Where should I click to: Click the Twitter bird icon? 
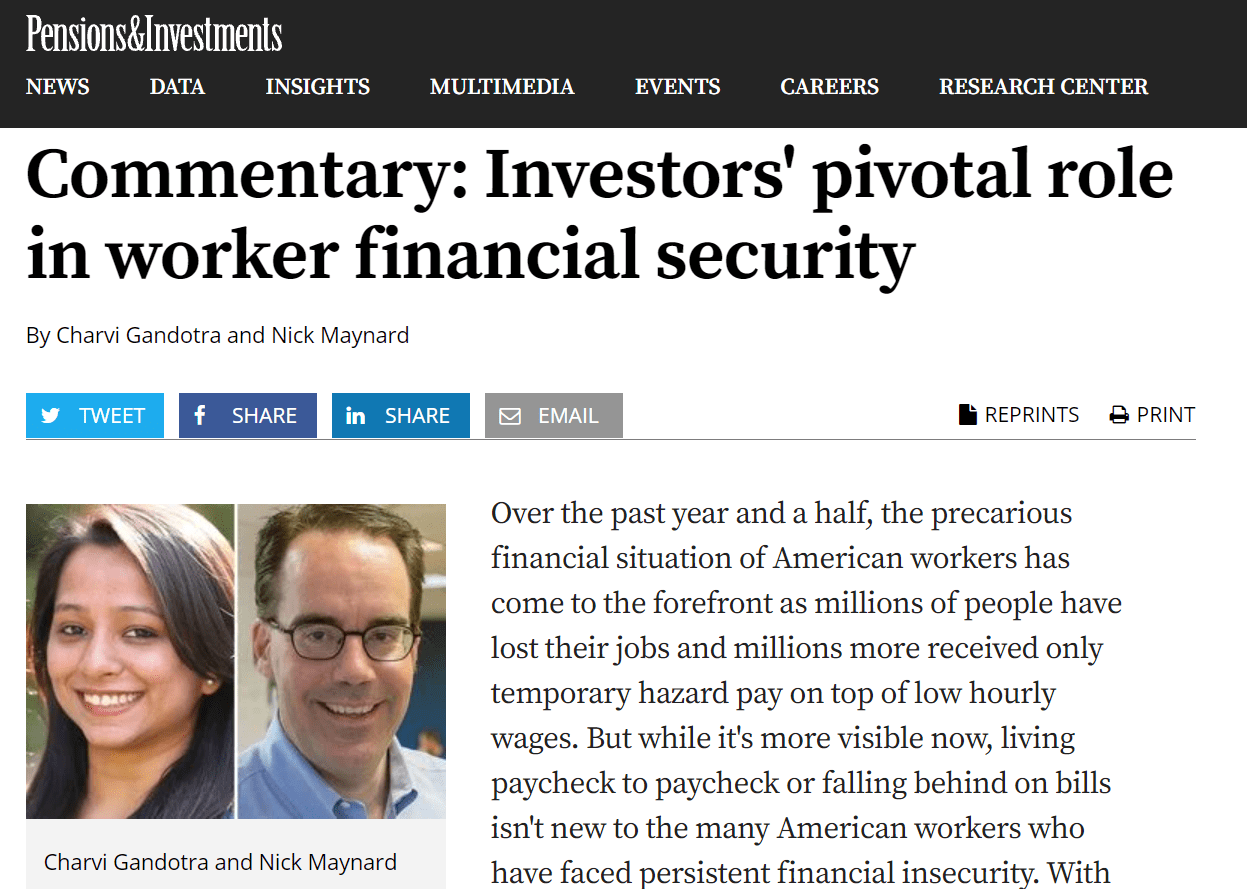[50, 416]
